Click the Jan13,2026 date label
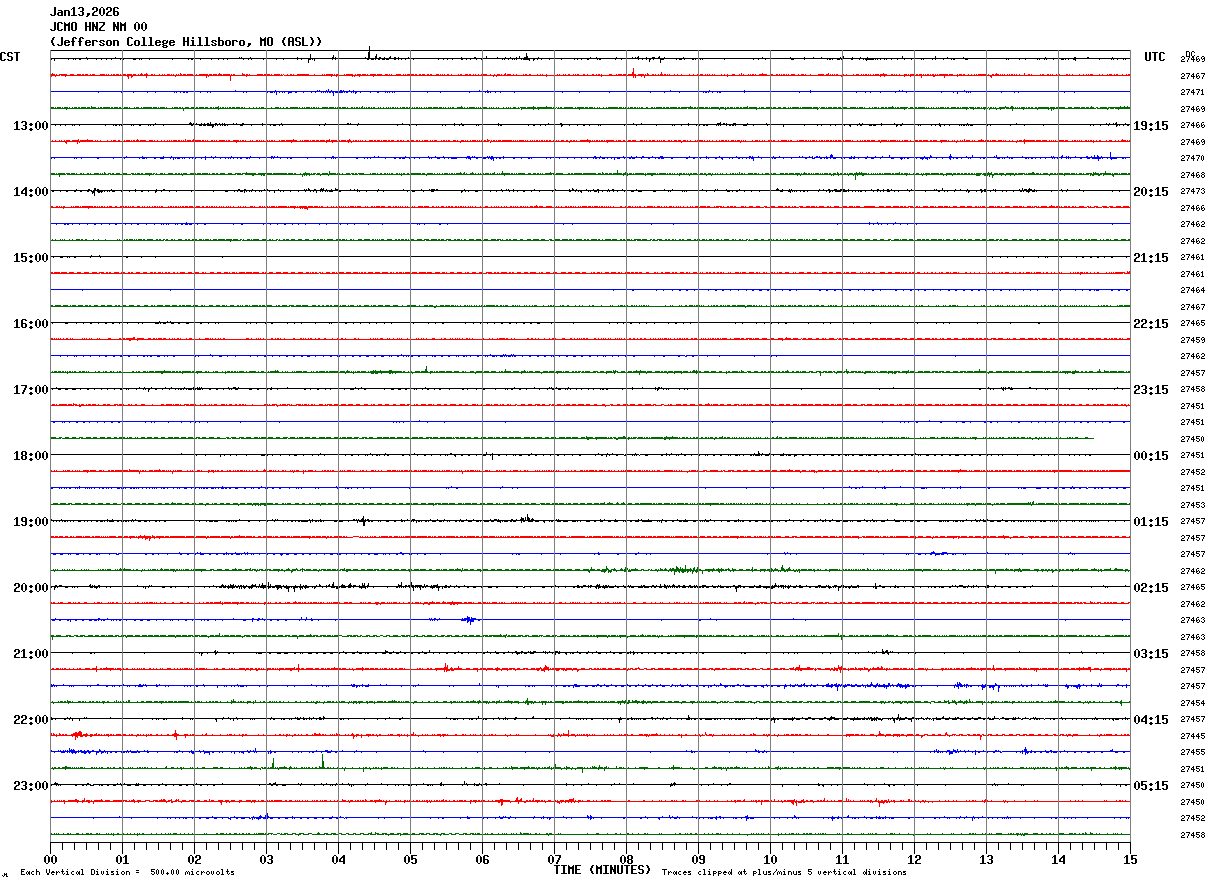1210x886 pixels. (85, 12)
